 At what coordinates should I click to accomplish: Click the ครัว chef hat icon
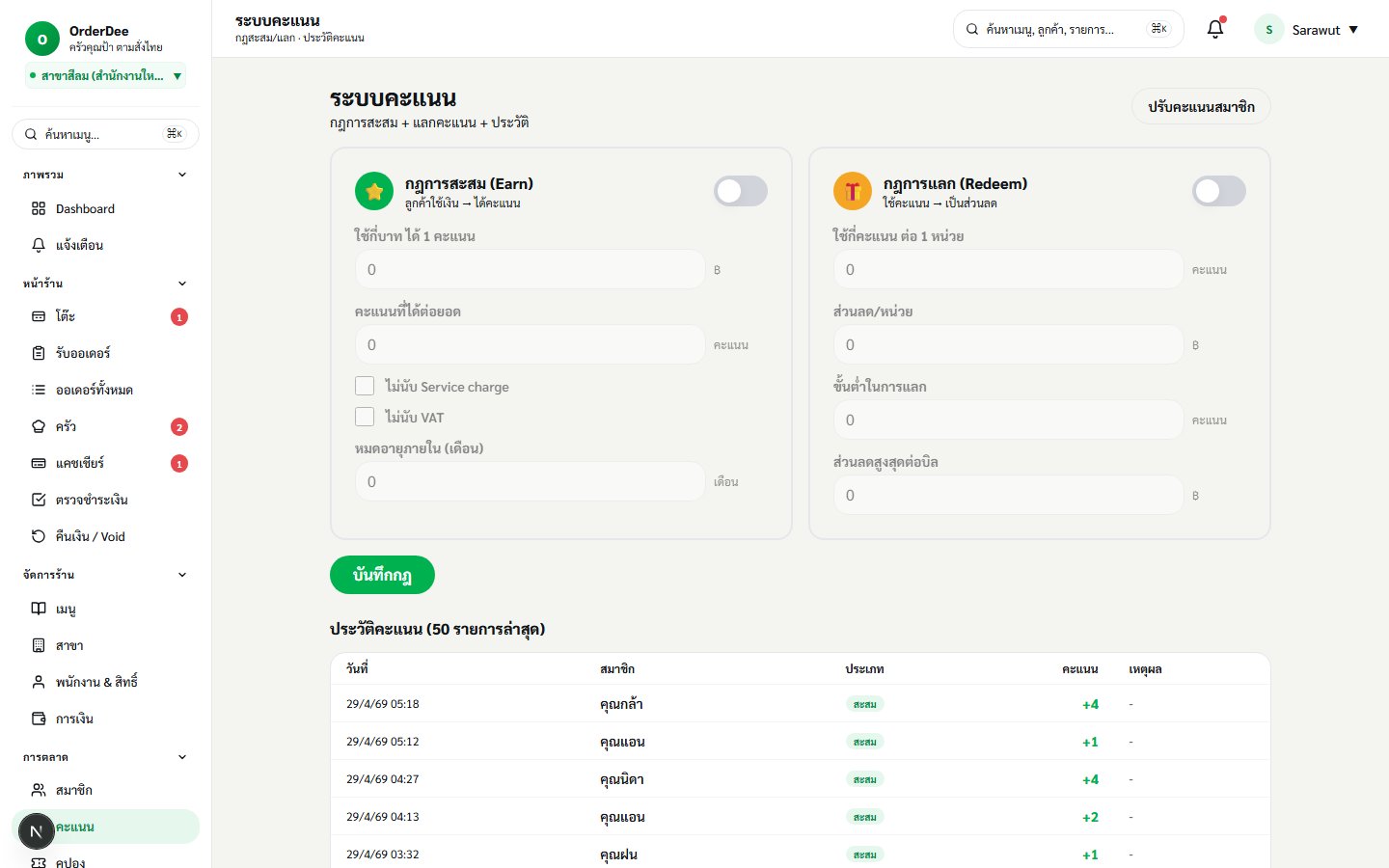pyautogui.click(x=39, y=426)
